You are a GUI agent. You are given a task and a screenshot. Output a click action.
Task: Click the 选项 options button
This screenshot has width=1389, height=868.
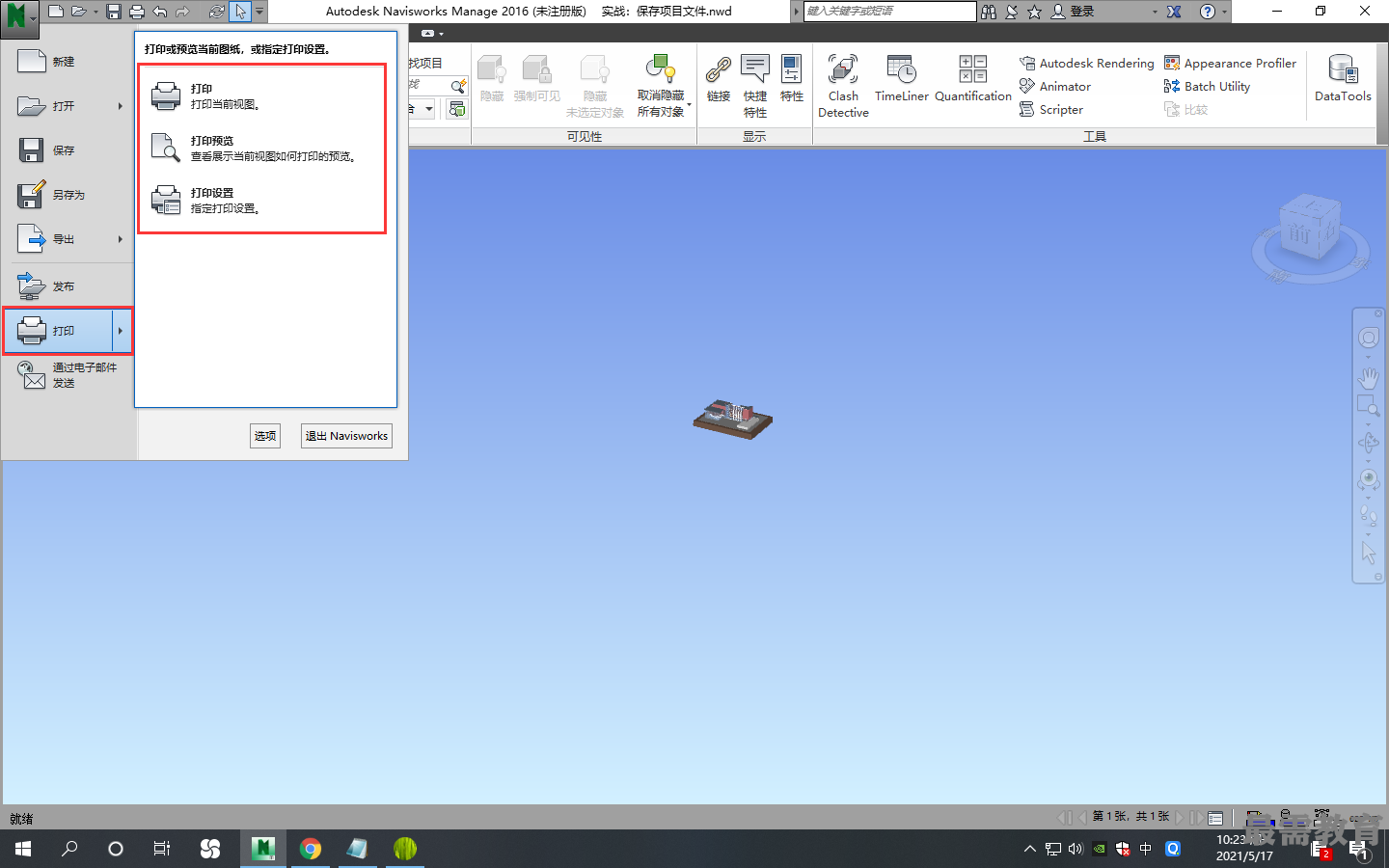tap(265, 436)
